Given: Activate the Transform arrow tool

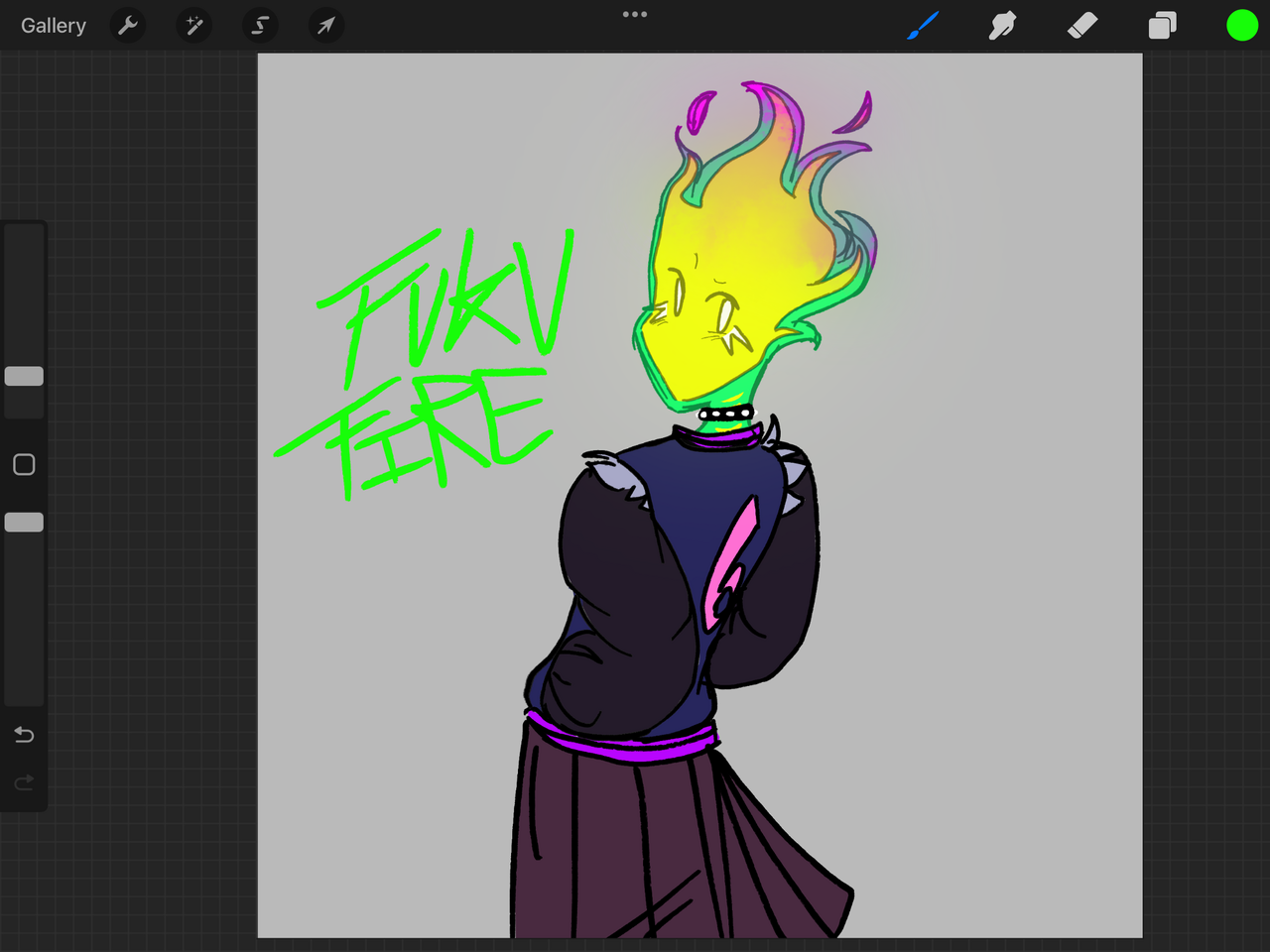Looking at the screenshot, I should click(x=326, y=26).
